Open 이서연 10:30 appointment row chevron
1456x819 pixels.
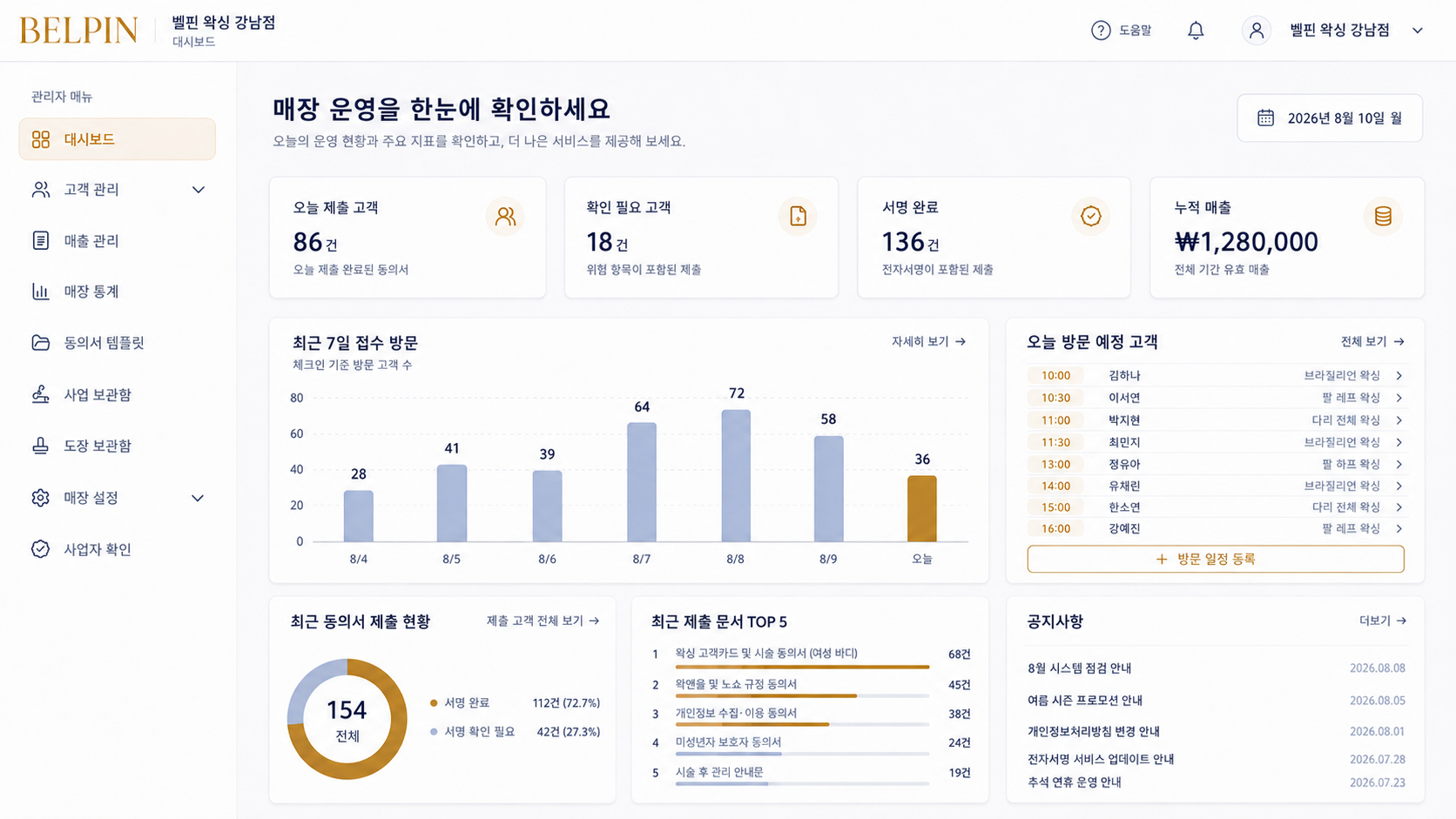1399,398
